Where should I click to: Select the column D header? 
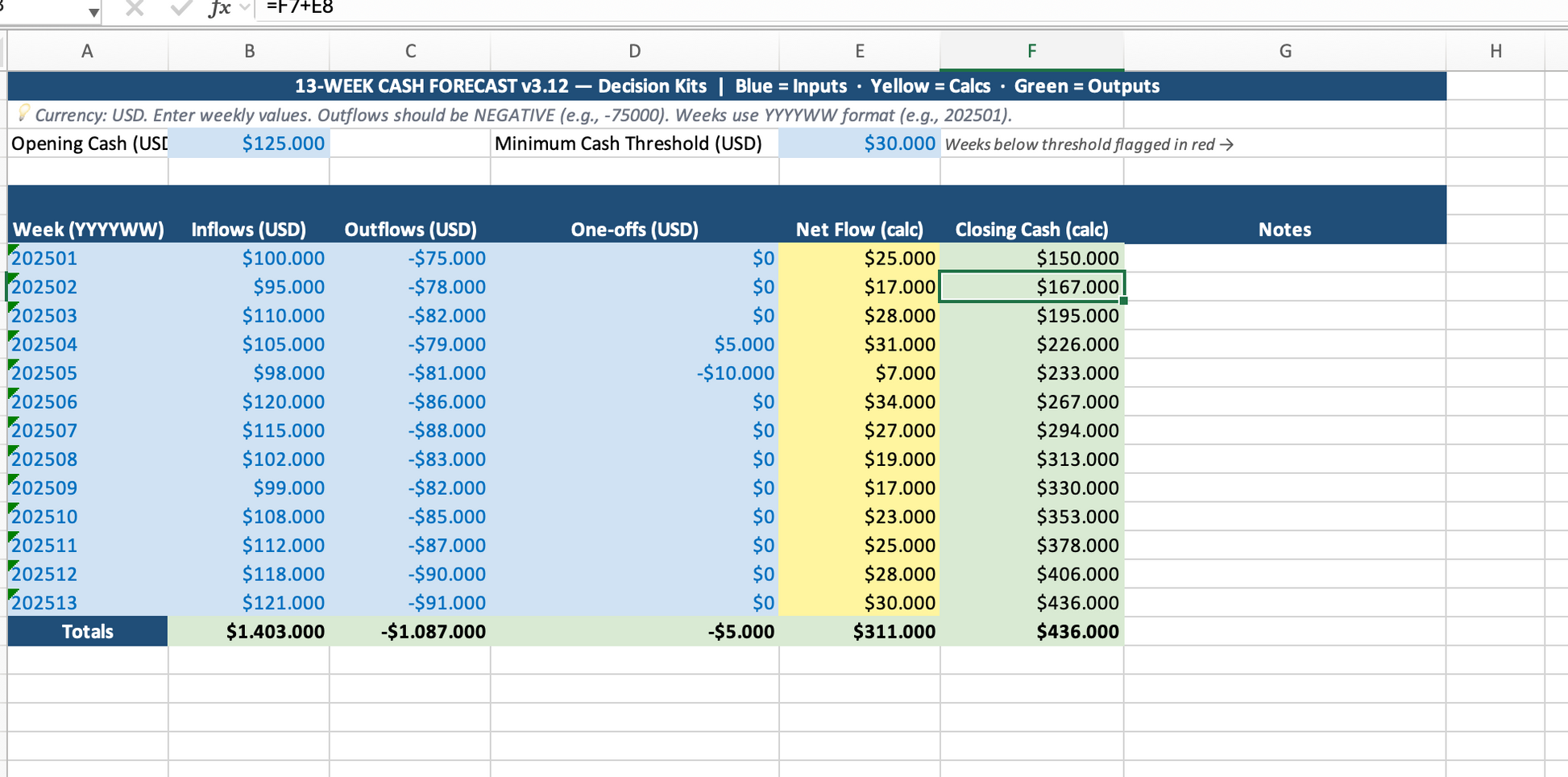click(x=634, y=52)
